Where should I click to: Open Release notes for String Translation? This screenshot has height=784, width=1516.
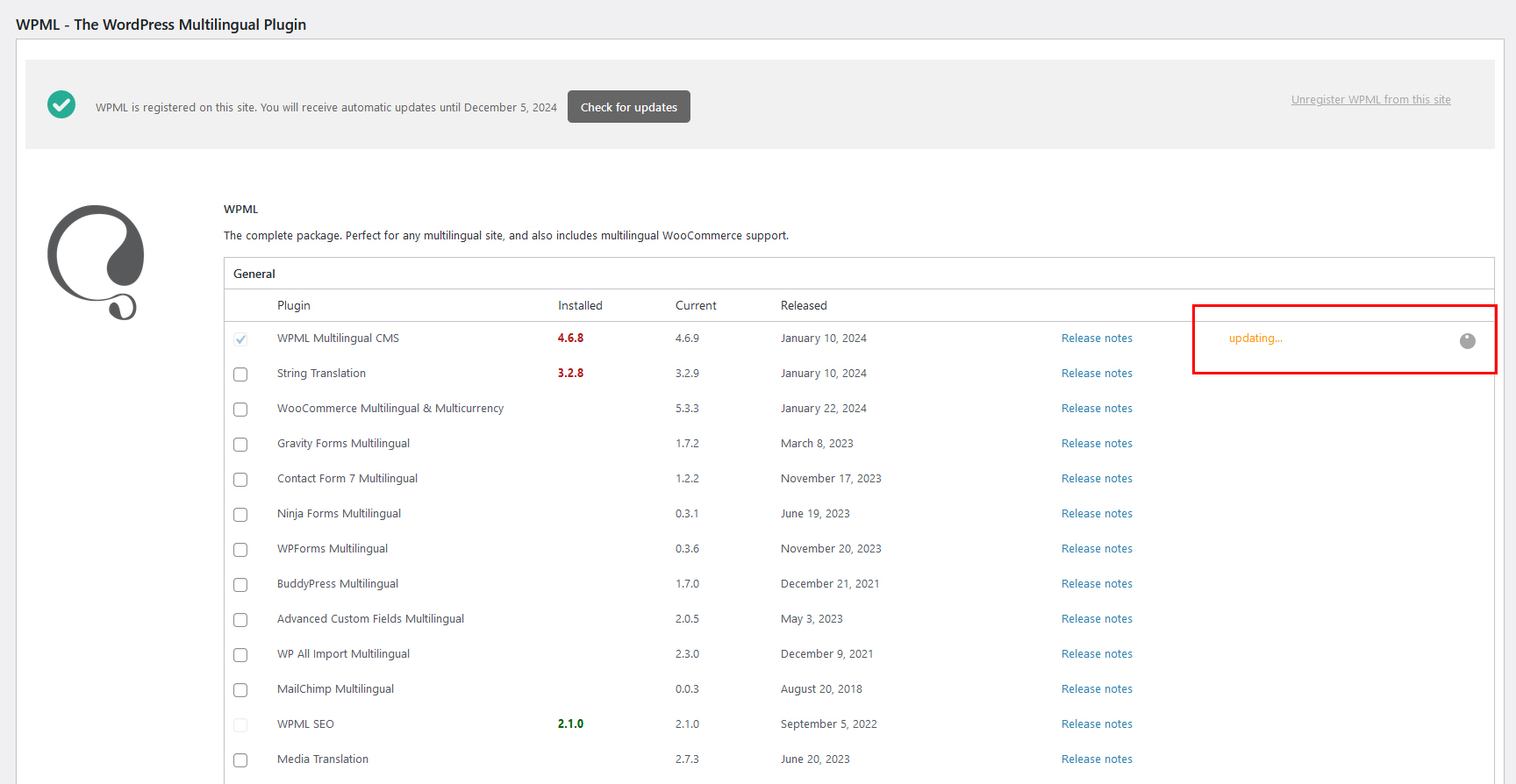(1097, 374)
